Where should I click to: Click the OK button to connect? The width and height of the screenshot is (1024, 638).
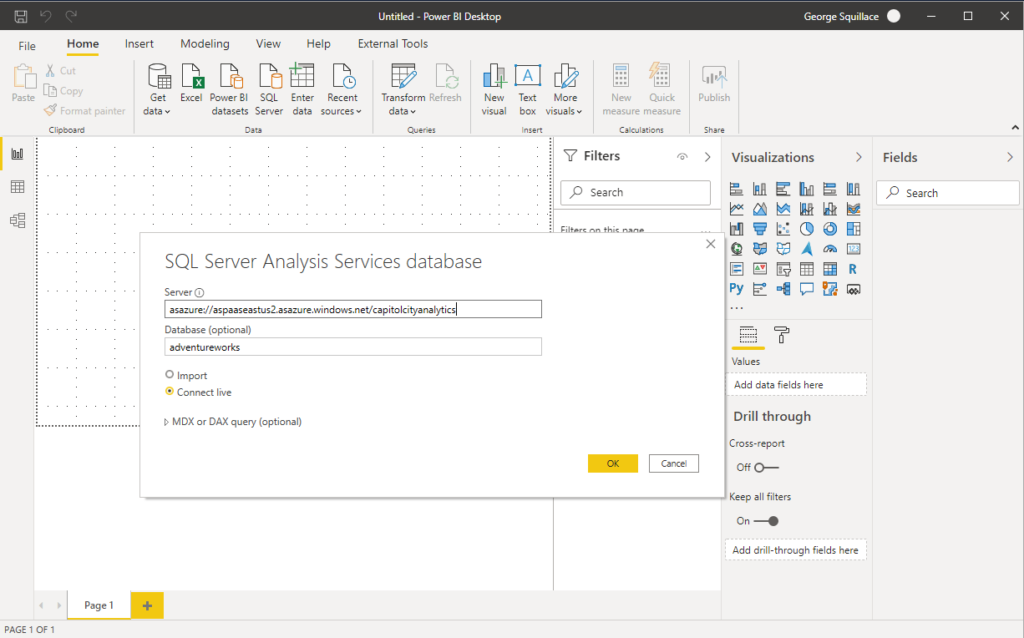(x=612, y=463)
